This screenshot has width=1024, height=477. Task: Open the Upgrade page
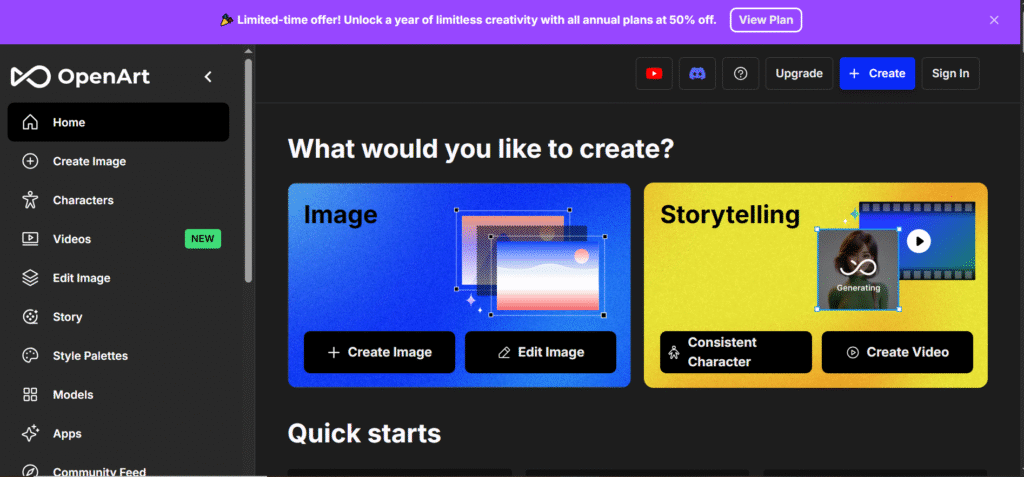pyautogui.click(x=799, y=74)
